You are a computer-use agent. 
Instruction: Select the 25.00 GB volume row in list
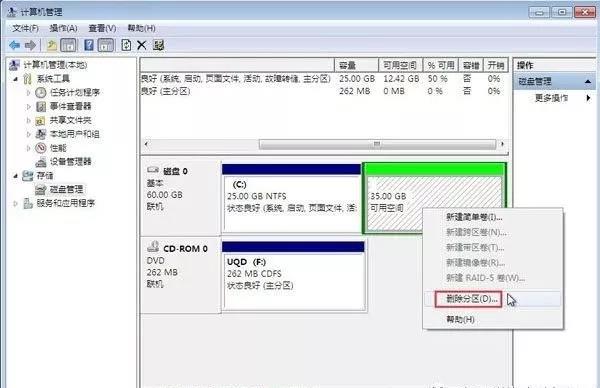(x=324, y=79)
